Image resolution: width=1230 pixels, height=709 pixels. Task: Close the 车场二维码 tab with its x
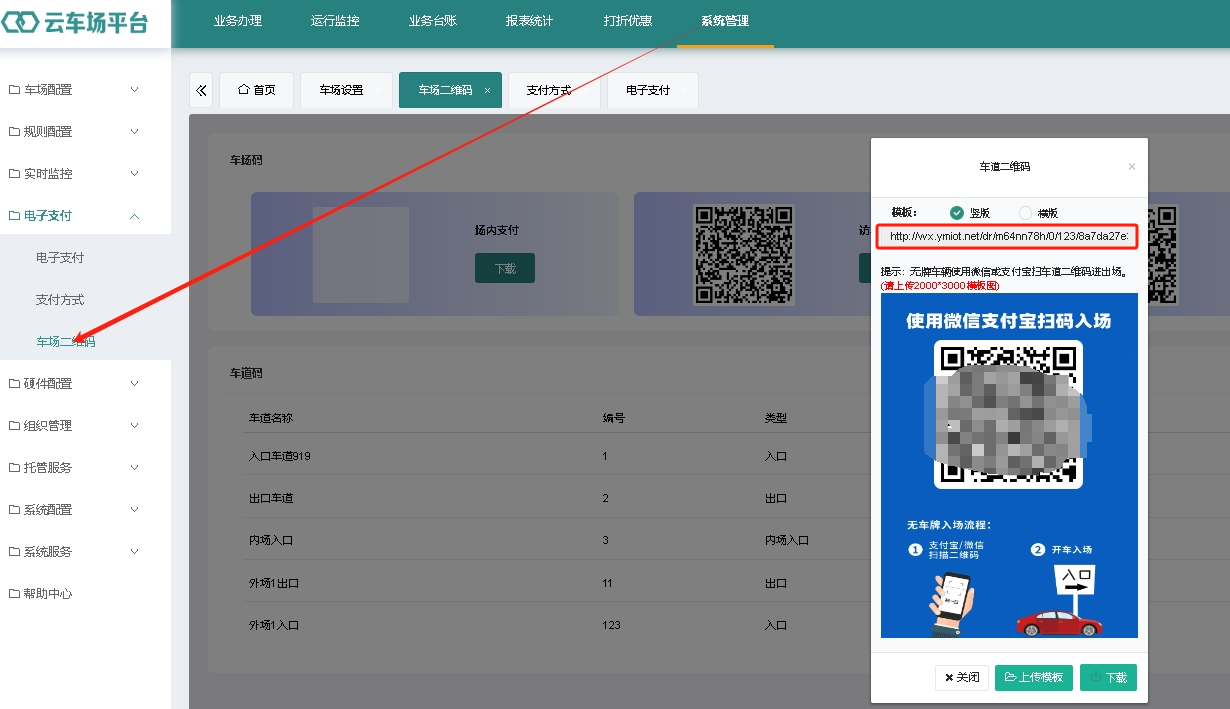coord(487,90)
